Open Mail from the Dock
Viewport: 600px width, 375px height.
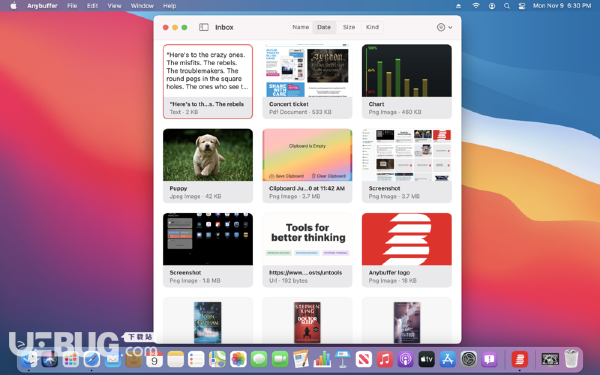point(112,359)
